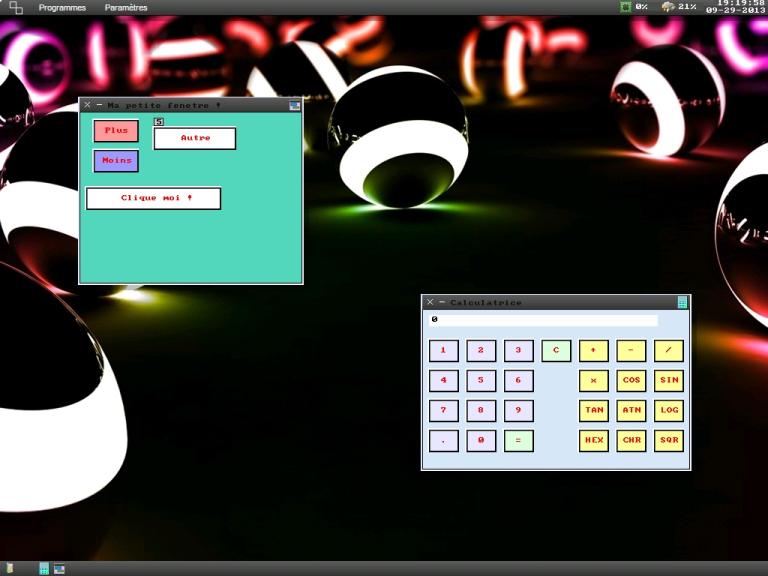This screenshot has height=576, width=768.
Task: Switch to Ma petite fenetre via taskbar icon
Action: [59, 569]
